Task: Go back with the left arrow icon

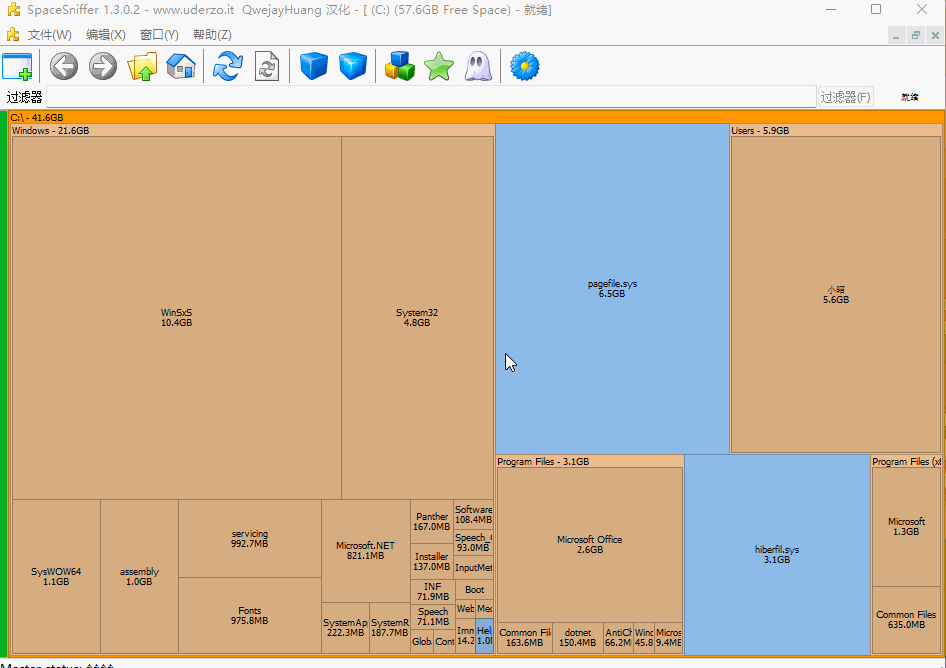Action: pyautogui.click(x=64, y=67)
